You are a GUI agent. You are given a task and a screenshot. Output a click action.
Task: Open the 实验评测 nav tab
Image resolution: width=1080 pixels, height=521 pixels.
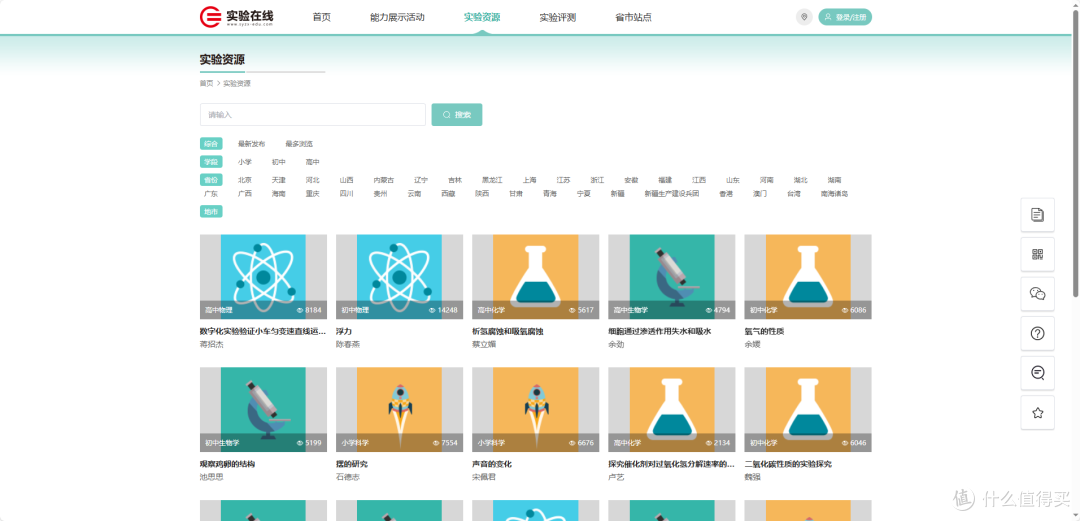(557, 17)
